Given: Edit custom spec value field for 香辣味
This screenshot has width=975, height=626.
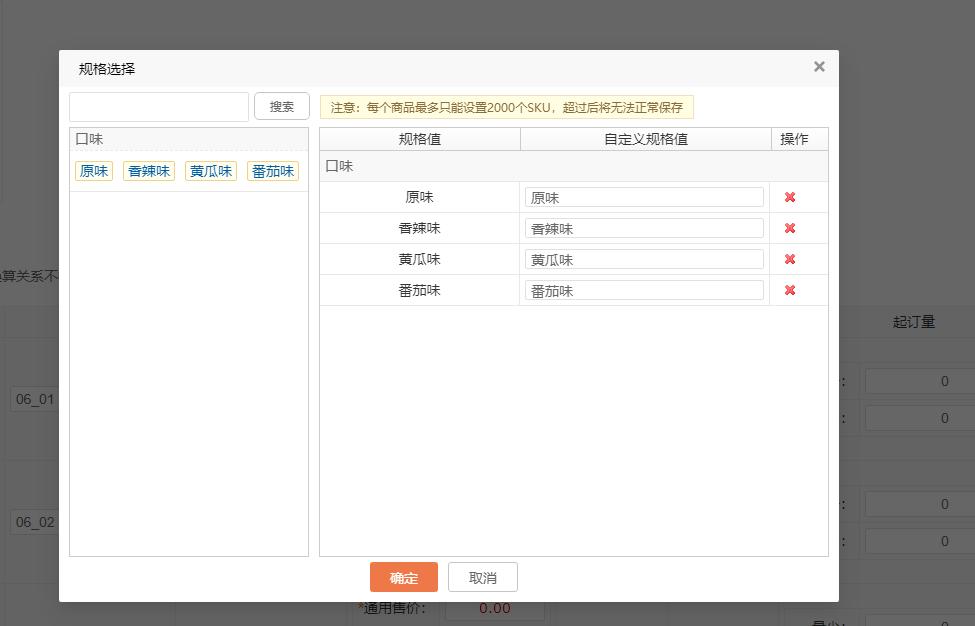Looking at the screenshot, I should point(644,228).
